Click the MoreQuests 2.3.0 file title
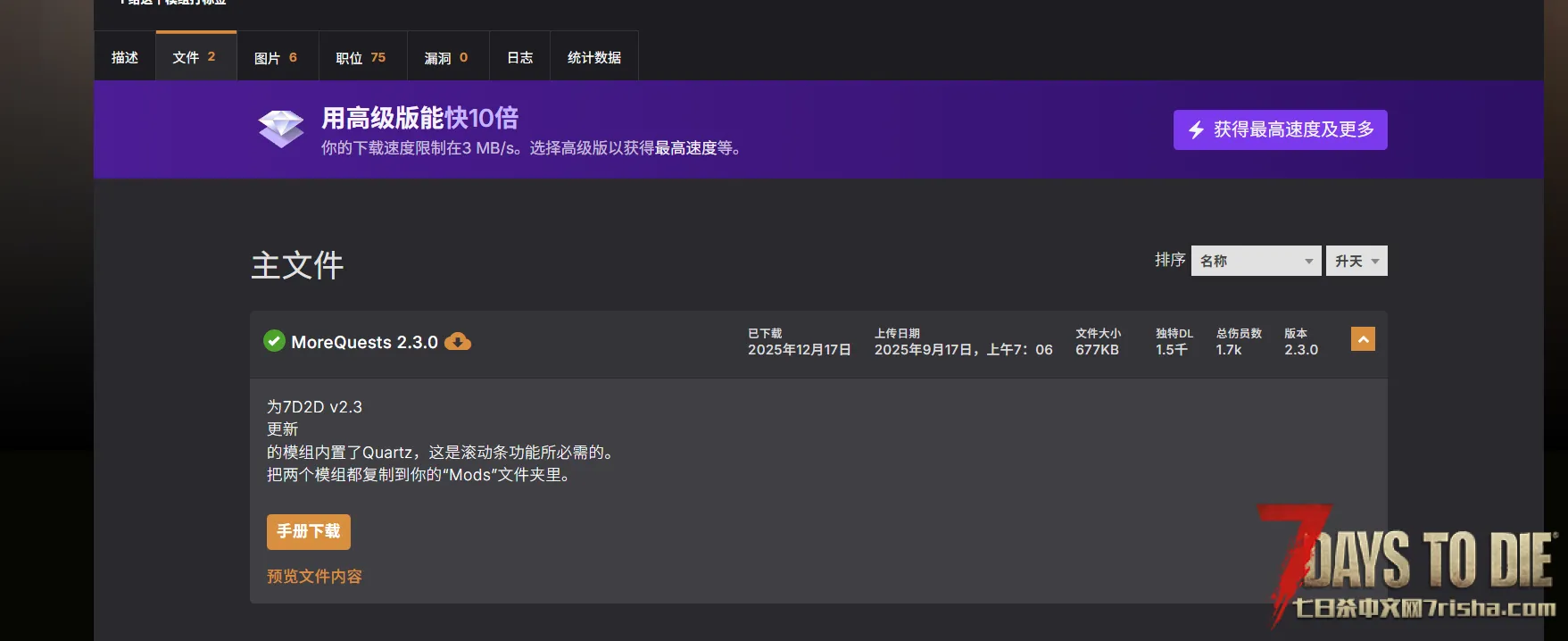The width and height of the screenshot is (1568, 641). coord(364,342)
